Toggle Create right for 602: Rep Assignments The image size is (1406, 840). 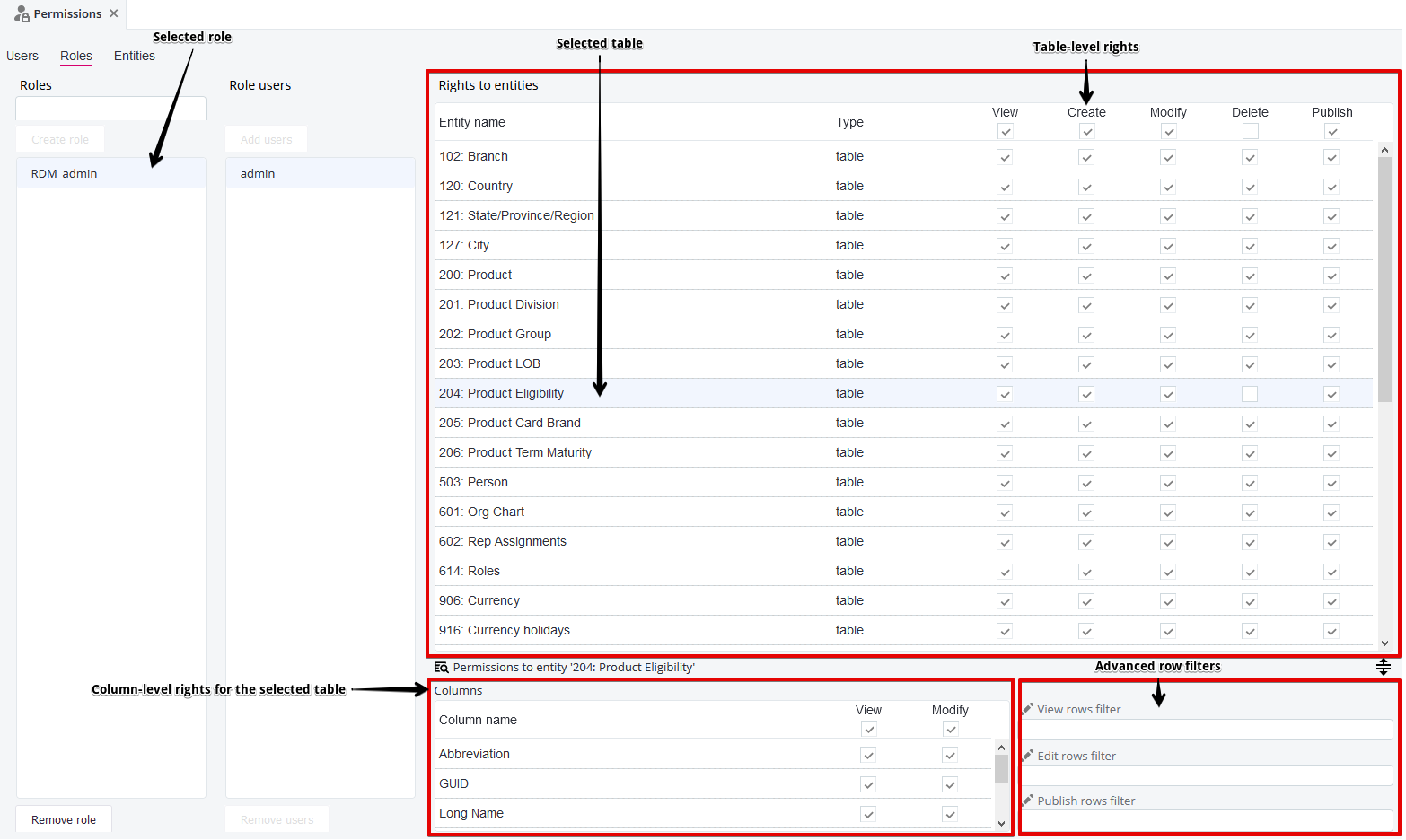click(1086, 542)
